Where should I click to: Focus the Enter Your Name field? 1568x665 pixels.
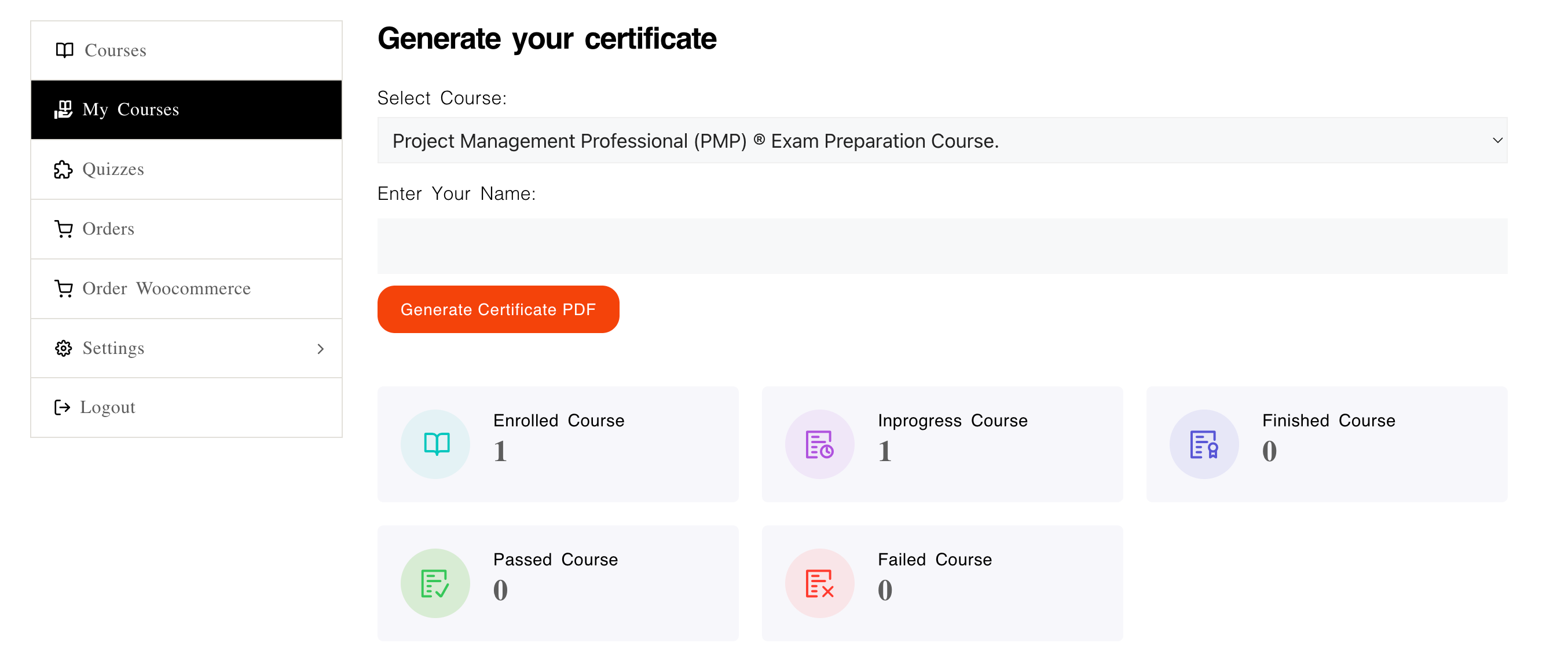[941, 246]
